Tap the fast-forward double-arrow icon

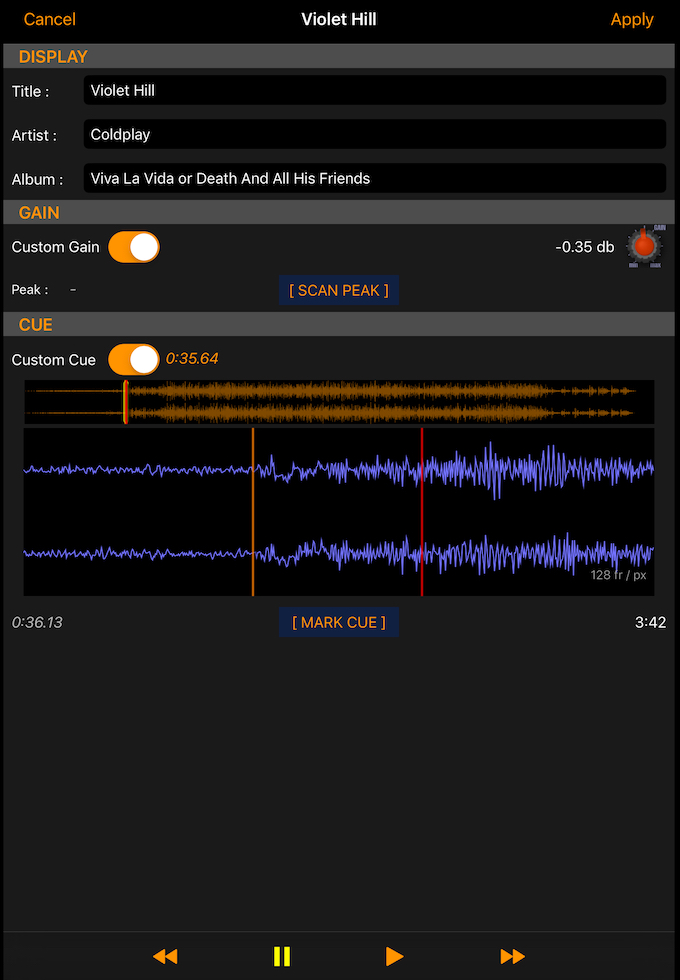coord(512,956)
